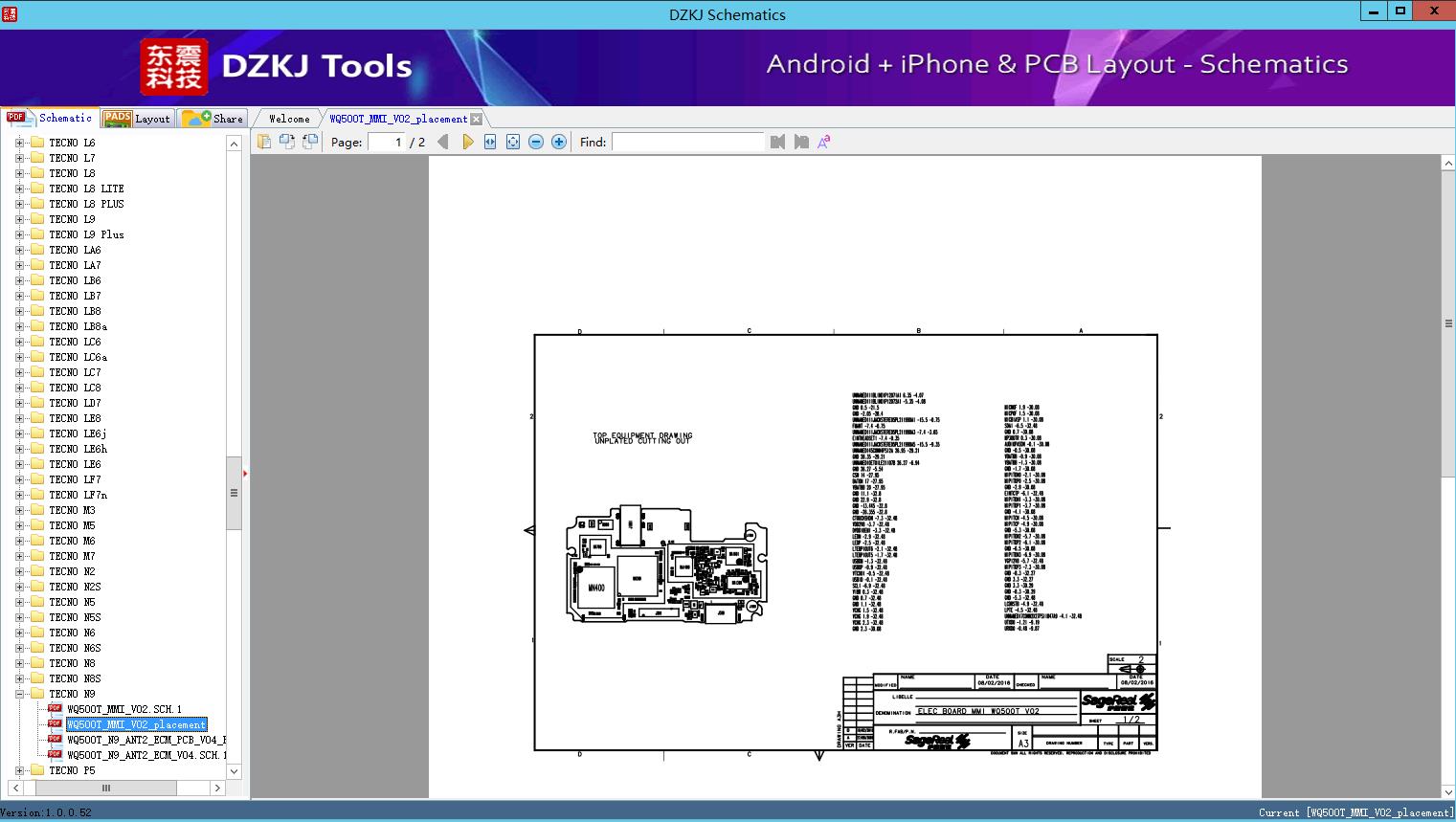
Task: Expand the TECNO L8 PLUS folder
Action: pyautogui.click(x=19, y=204)
